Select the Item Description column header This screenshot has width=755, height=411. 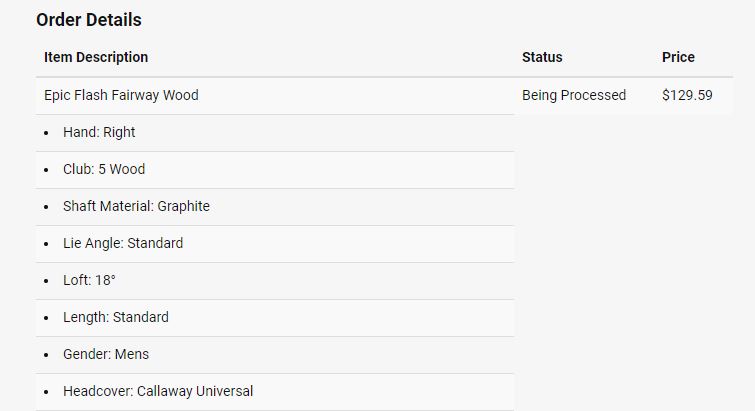[96, 57]
